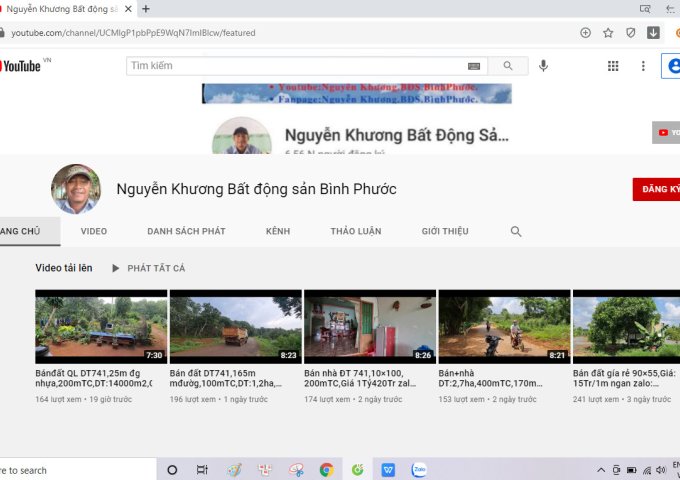Image resolution: width=680 pixels, height=480 pixels.
Task: Open Cortana circle icon on taskbar
Action: click(x=172, y=470)
